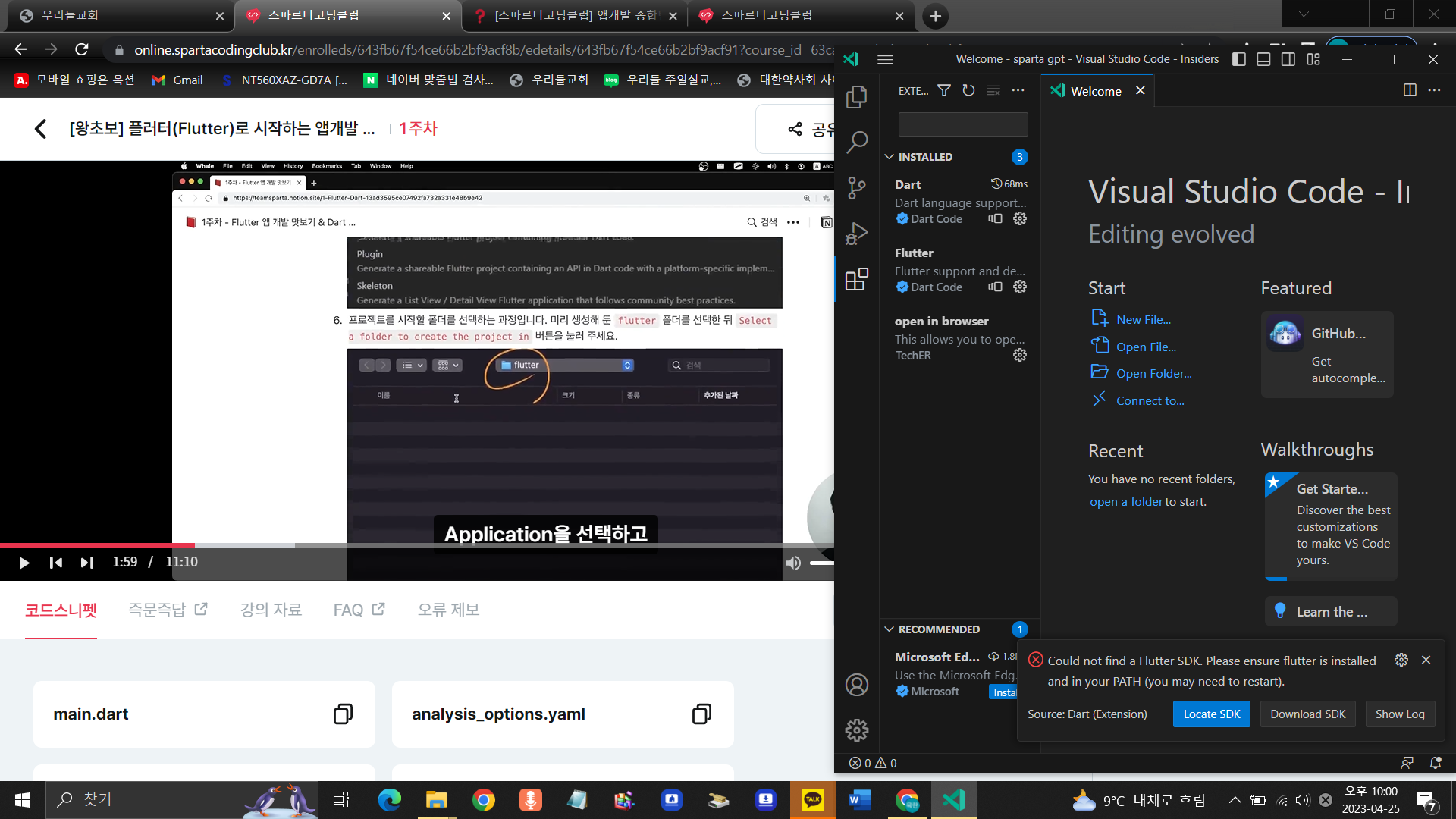Viewport: 1456px width, 819px height.
Task: Toggle the secondary side bar layout
Action: [x=1288, y=59]
